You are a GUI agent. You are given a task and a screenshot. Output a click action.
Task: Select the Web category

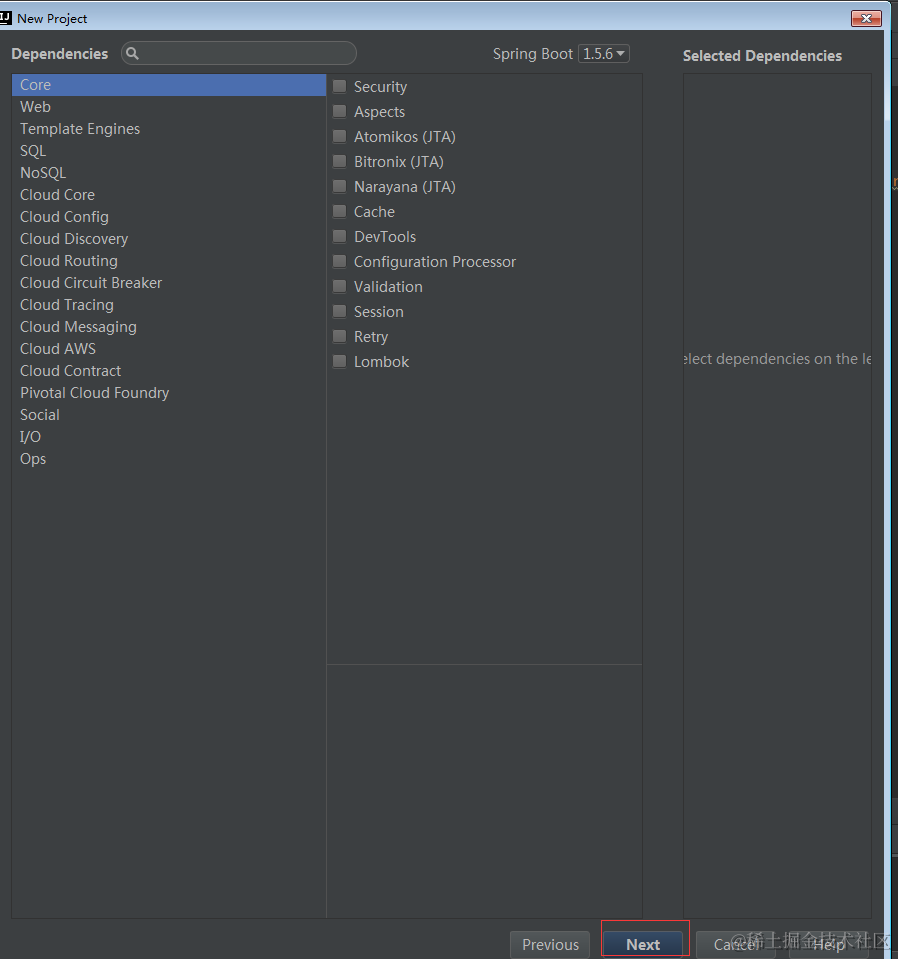tap(169, 107)
